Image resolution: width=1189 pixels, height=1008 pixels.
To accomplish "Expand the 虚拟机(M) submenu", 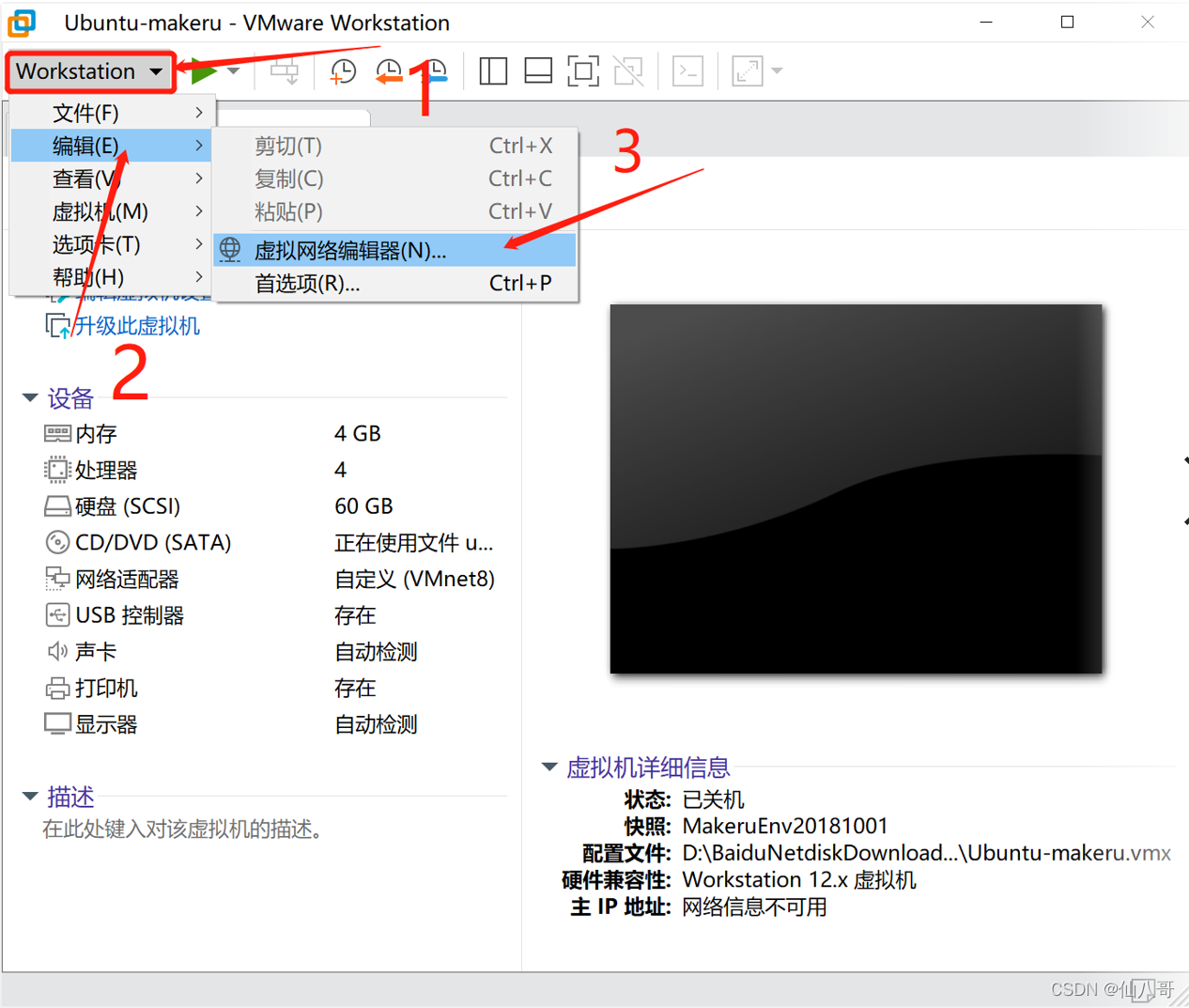I will [x=100, y=211].
